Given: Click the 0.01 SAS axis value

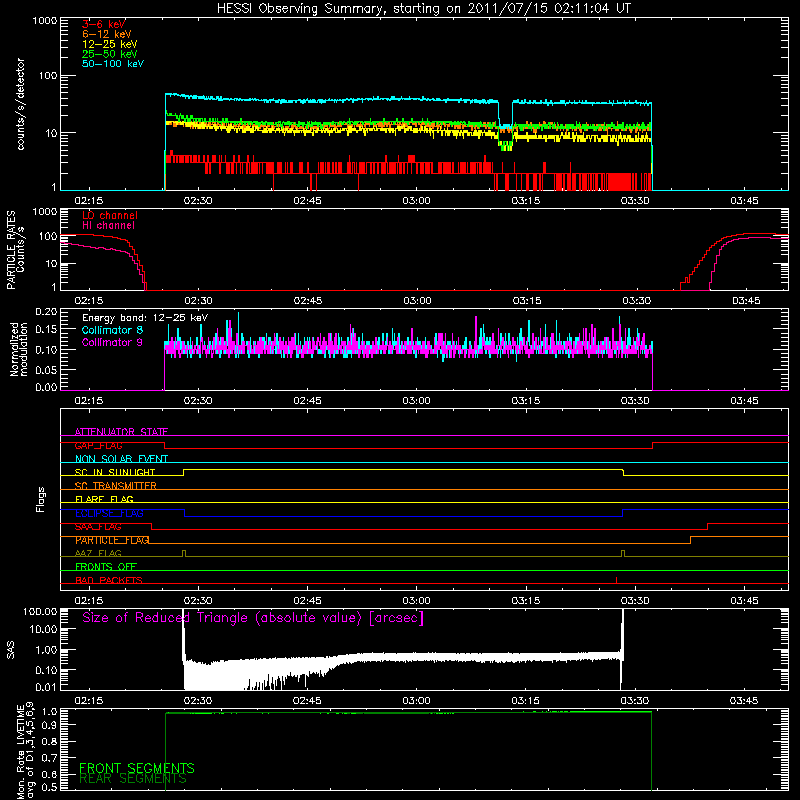Looking at the screenshot, I should tap(46, 687).
